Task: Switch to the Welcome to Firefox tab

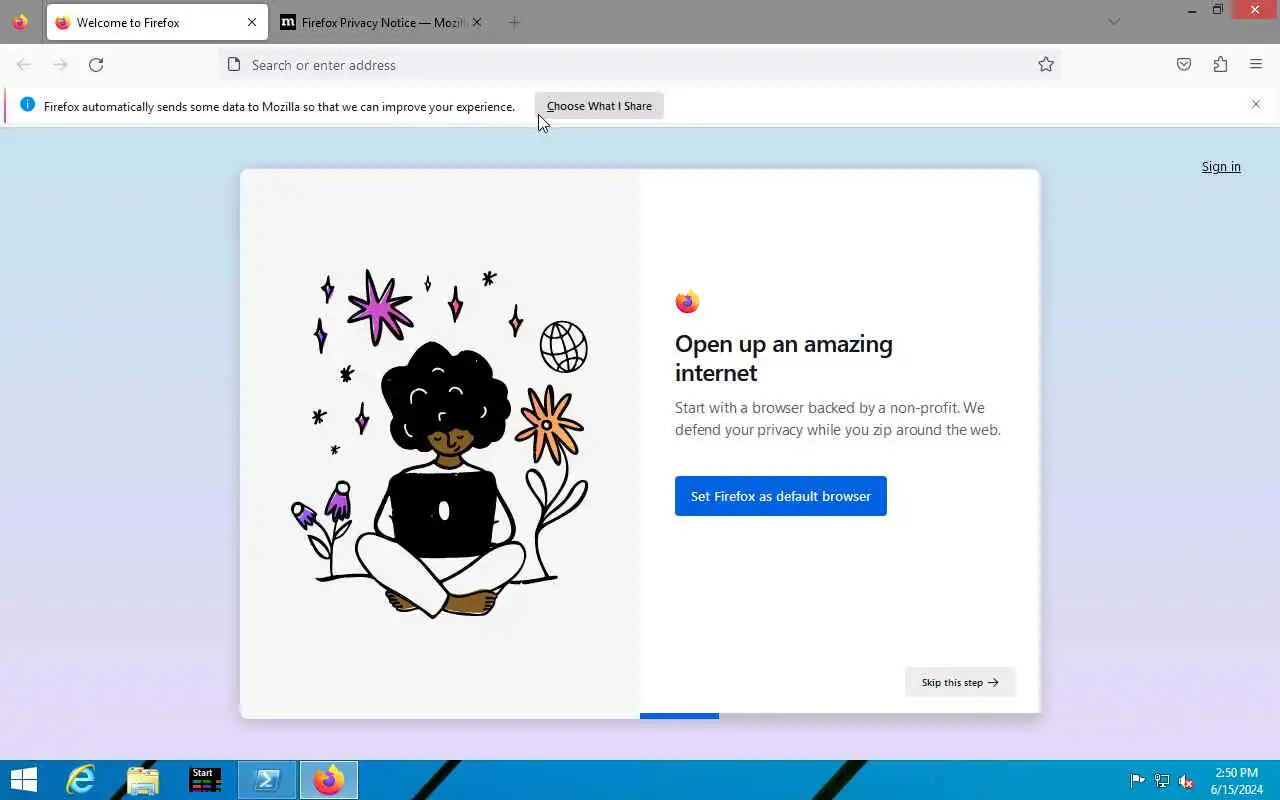Action: coord(157,22)
